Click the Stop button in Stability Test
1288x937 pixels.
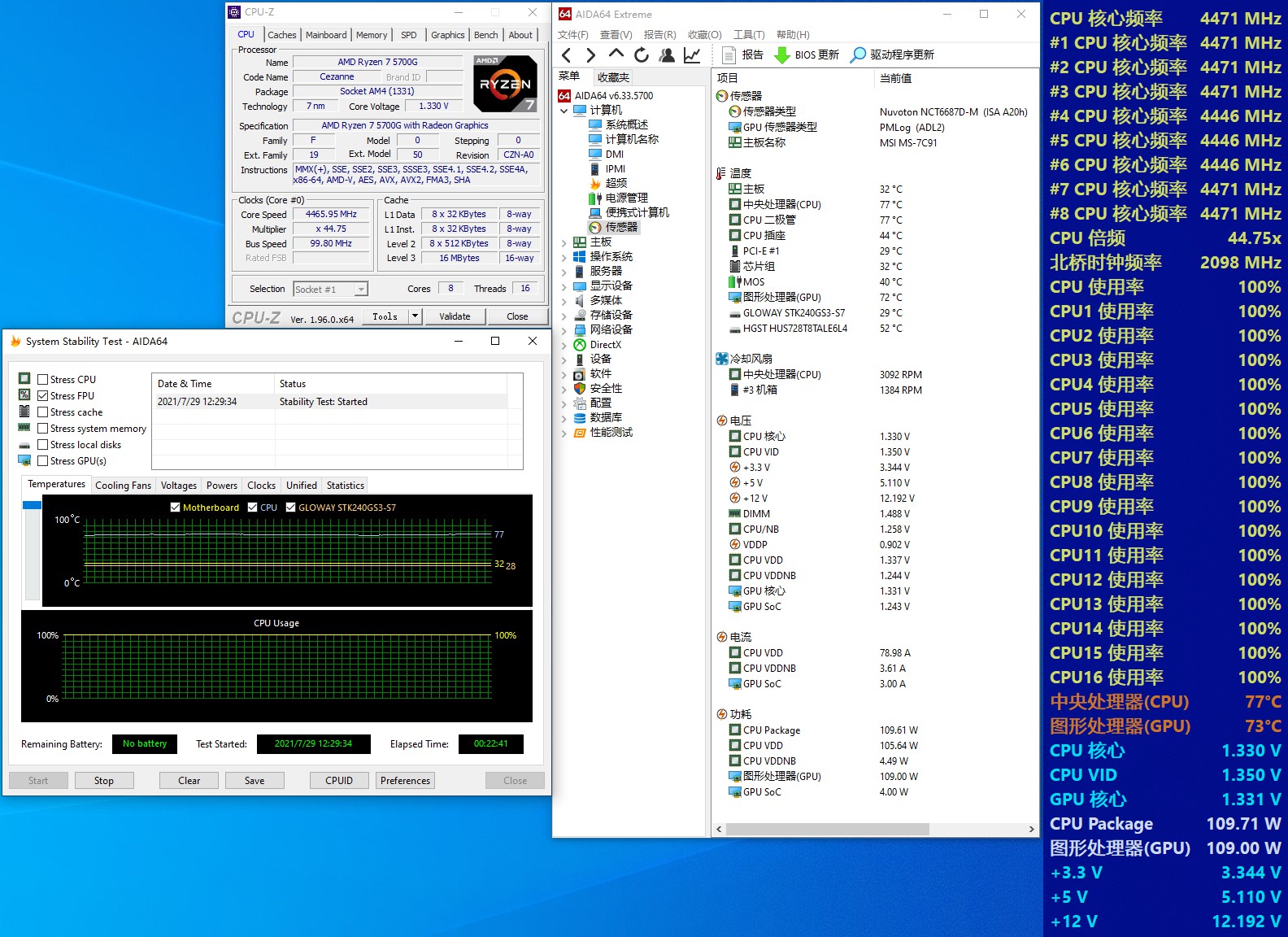(x=104, y=781)
